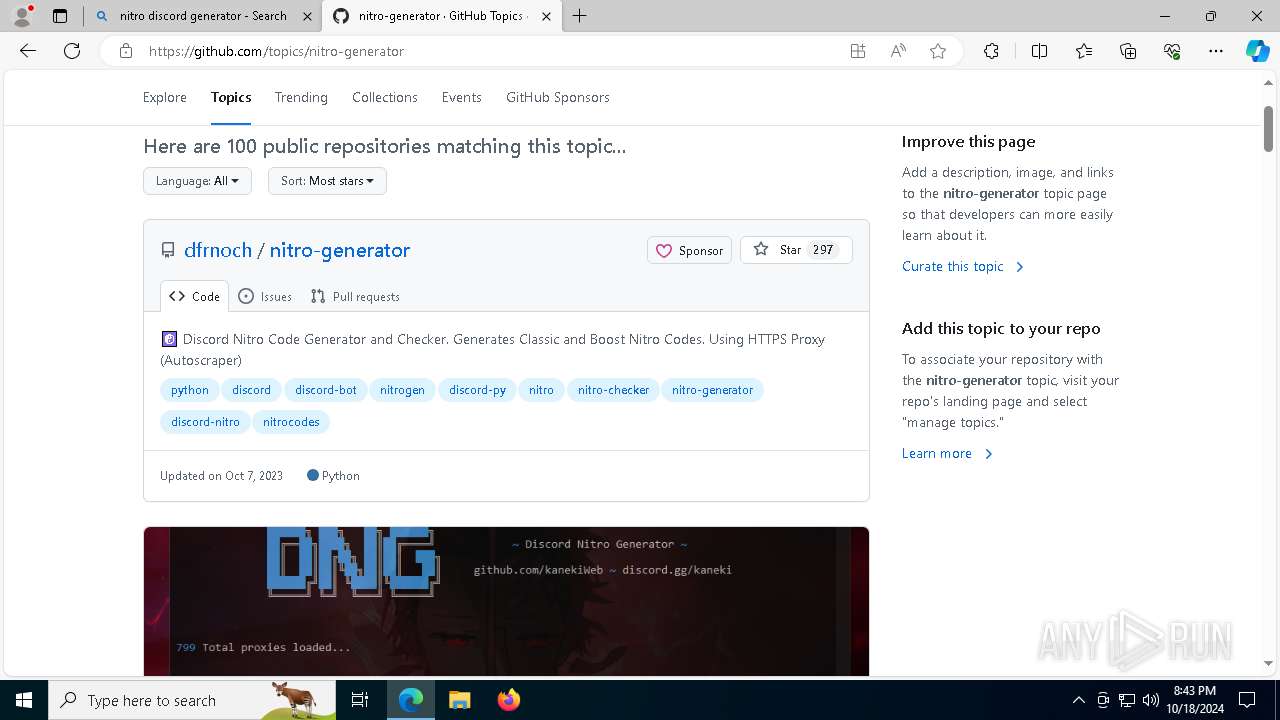The height and width of the screenshot is (720, 1280).
Task: Select the discord-bot topic tag
Action: (326, 390)
